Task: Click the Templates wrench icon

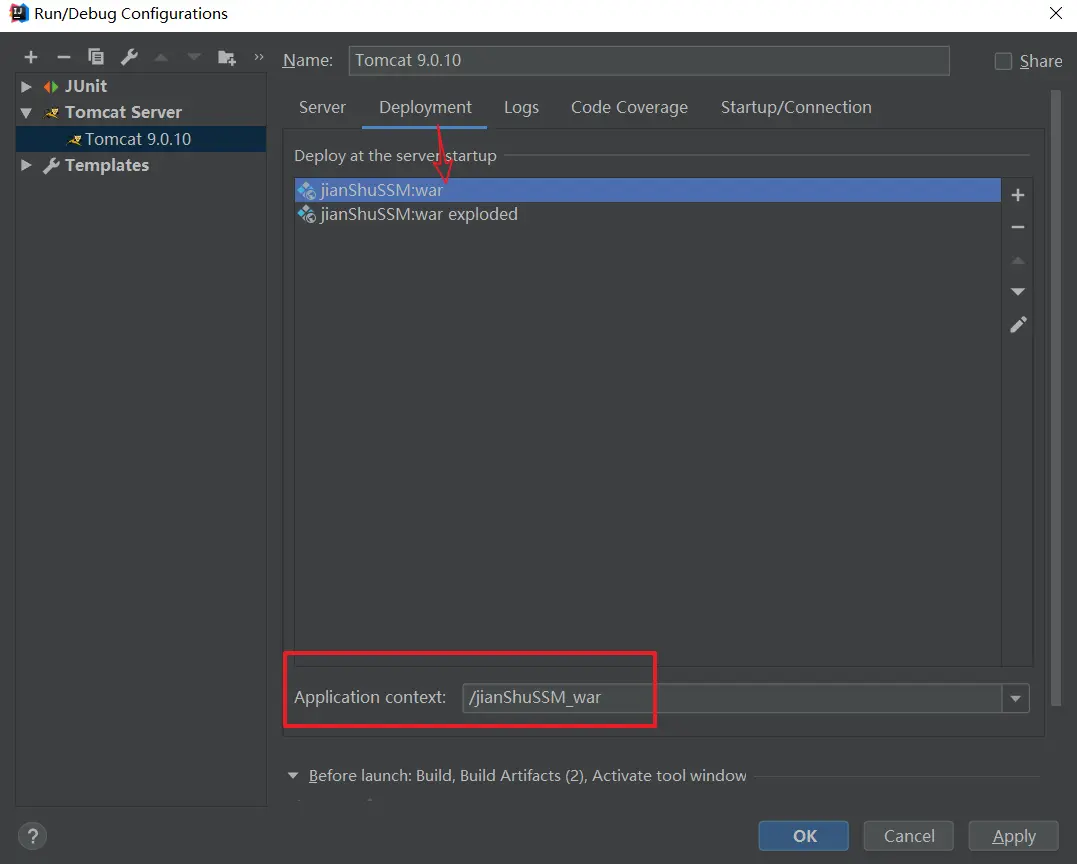Action: [x=51, y=166]
